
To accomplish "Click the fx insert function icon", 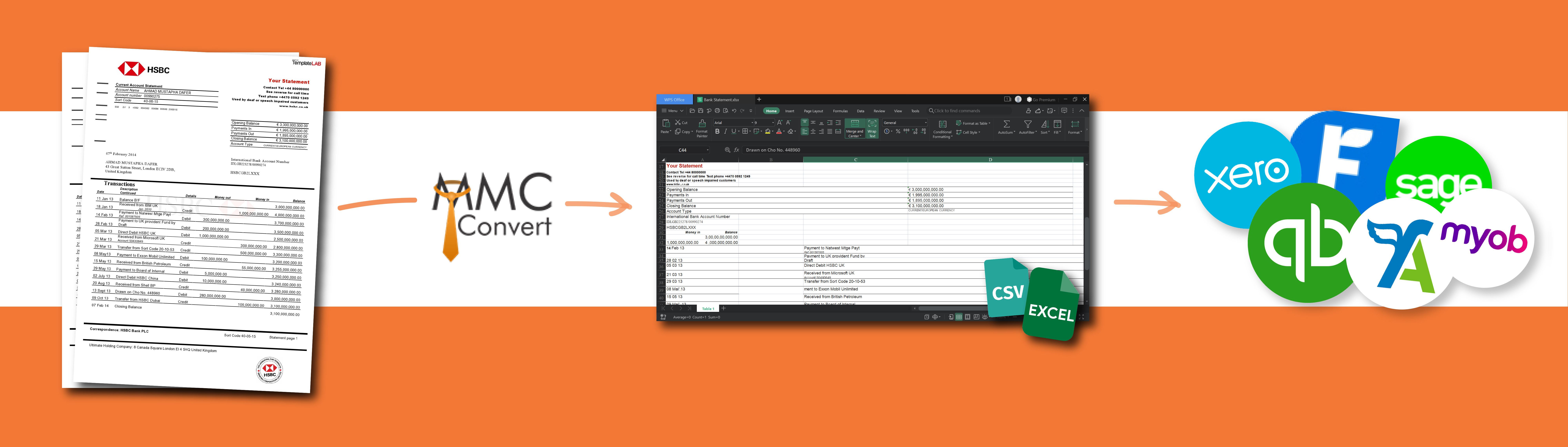I will [737, 150].
